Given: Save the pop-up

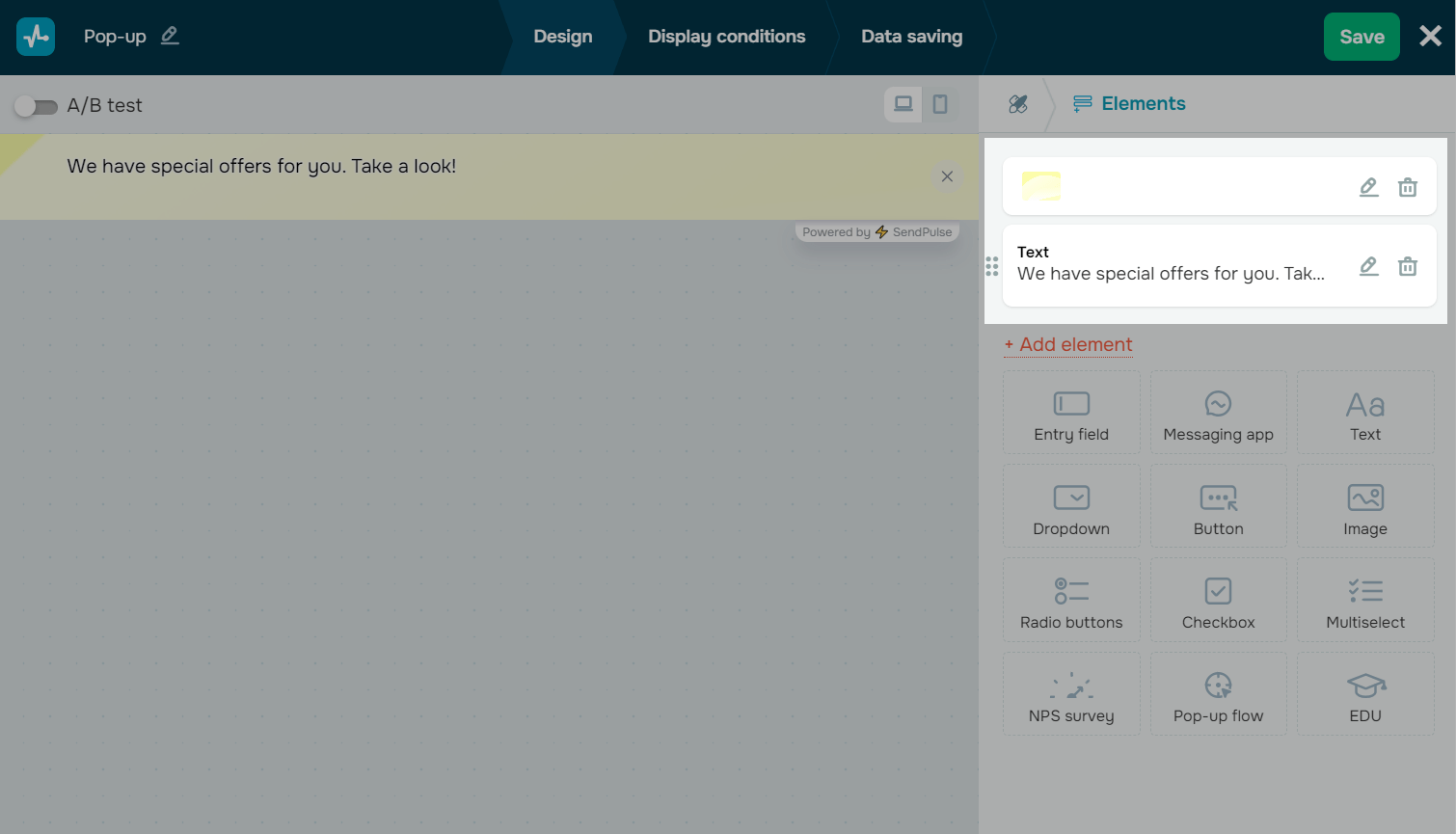Looking at the screenshot, I should 1362,37.
